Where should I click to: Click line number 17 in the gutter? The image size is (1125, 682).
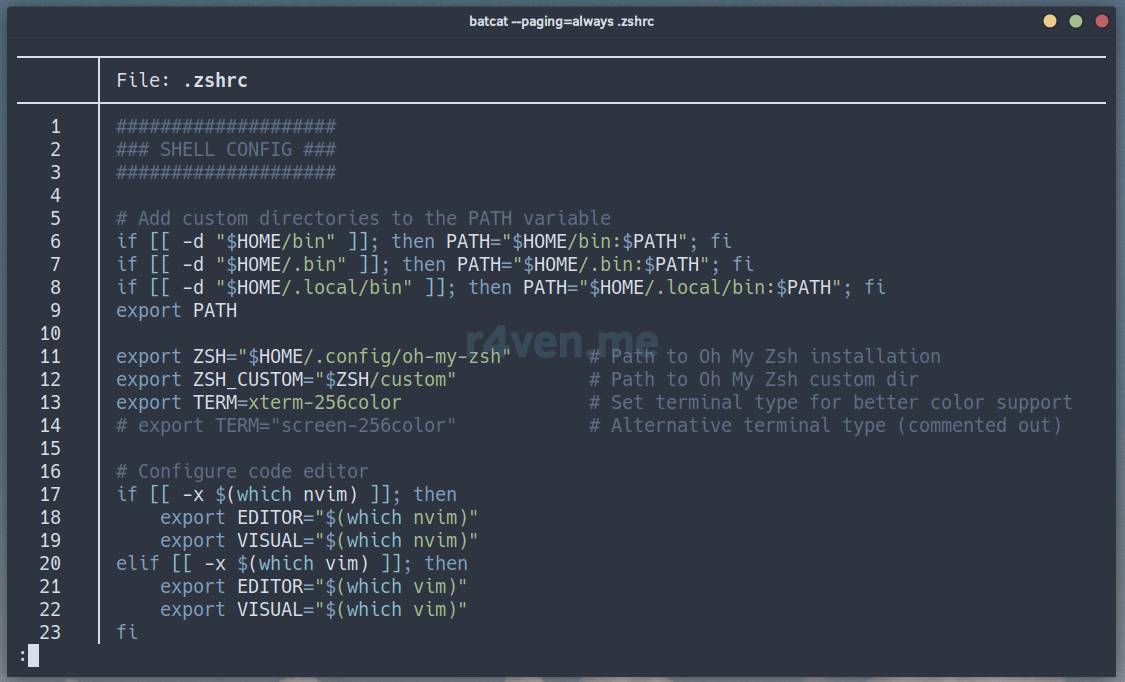tap(51, 494)
